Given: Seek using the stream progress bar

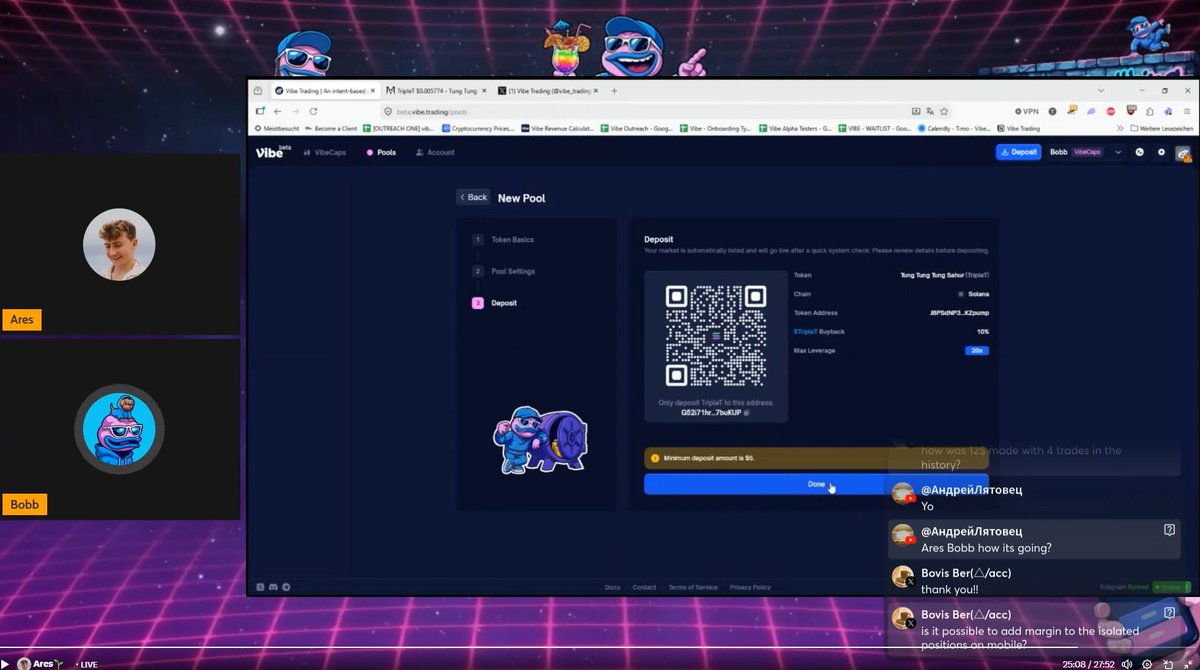Looking at the screenshot, I should click(600, 649).
